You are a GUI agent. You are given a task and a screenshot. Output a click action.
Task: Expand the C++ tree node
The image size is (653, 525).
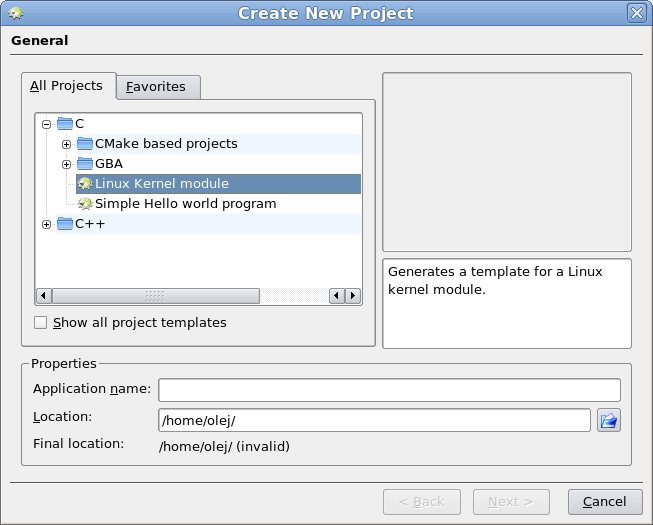tap(46, 224)
